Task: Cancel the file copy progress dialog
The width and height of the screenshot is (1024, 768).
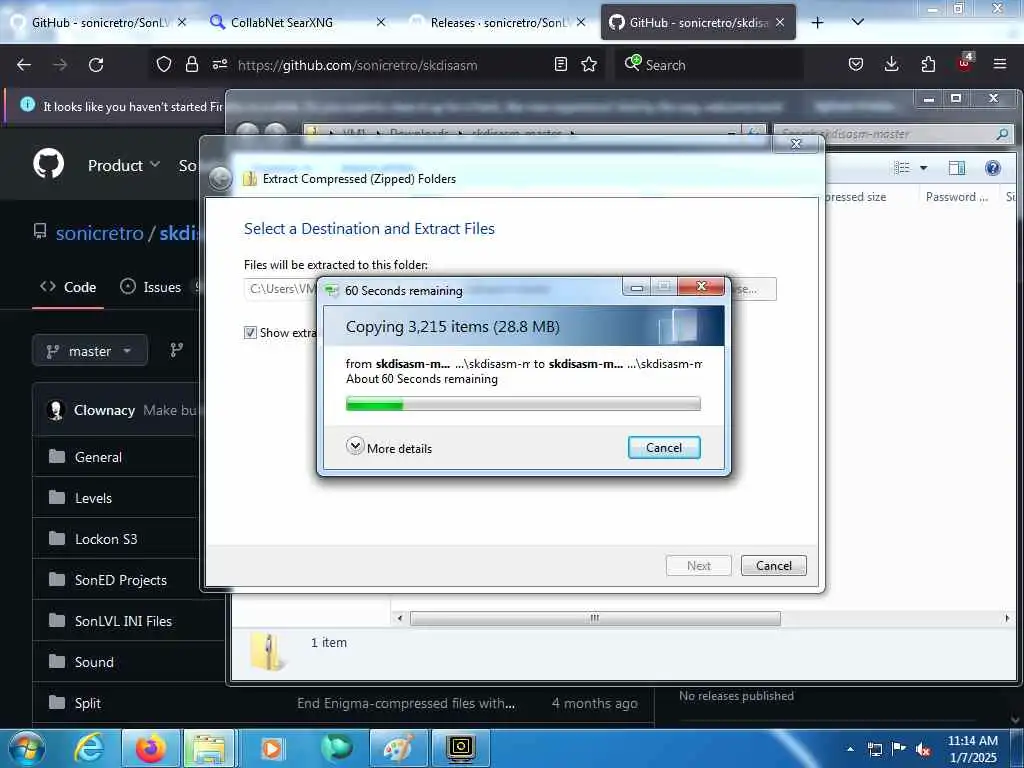Action: pyautogui.click(x=664, y=447)
